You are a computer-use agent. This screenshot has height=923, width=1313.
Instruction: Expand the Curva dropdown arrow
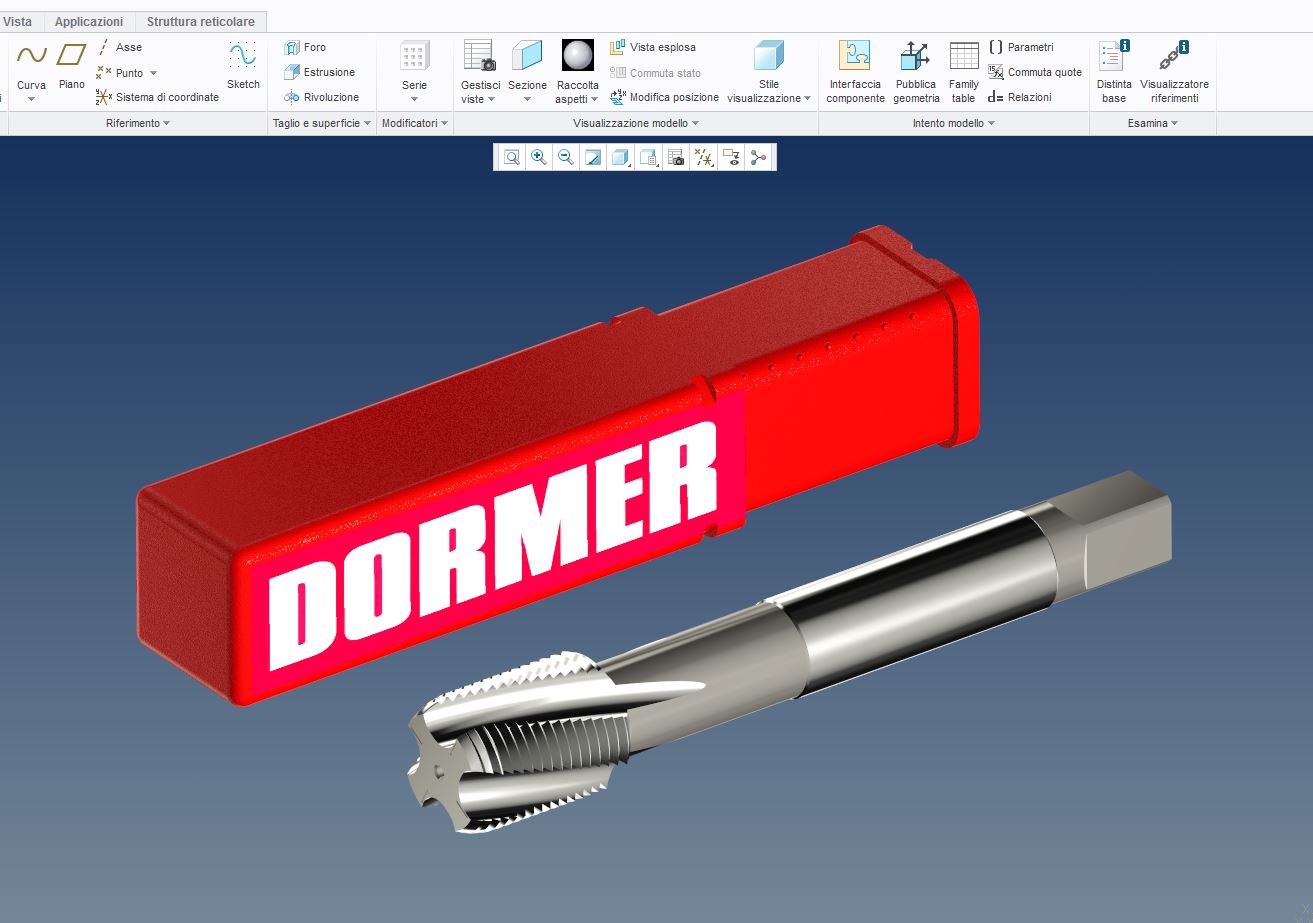tap(31, 98)
